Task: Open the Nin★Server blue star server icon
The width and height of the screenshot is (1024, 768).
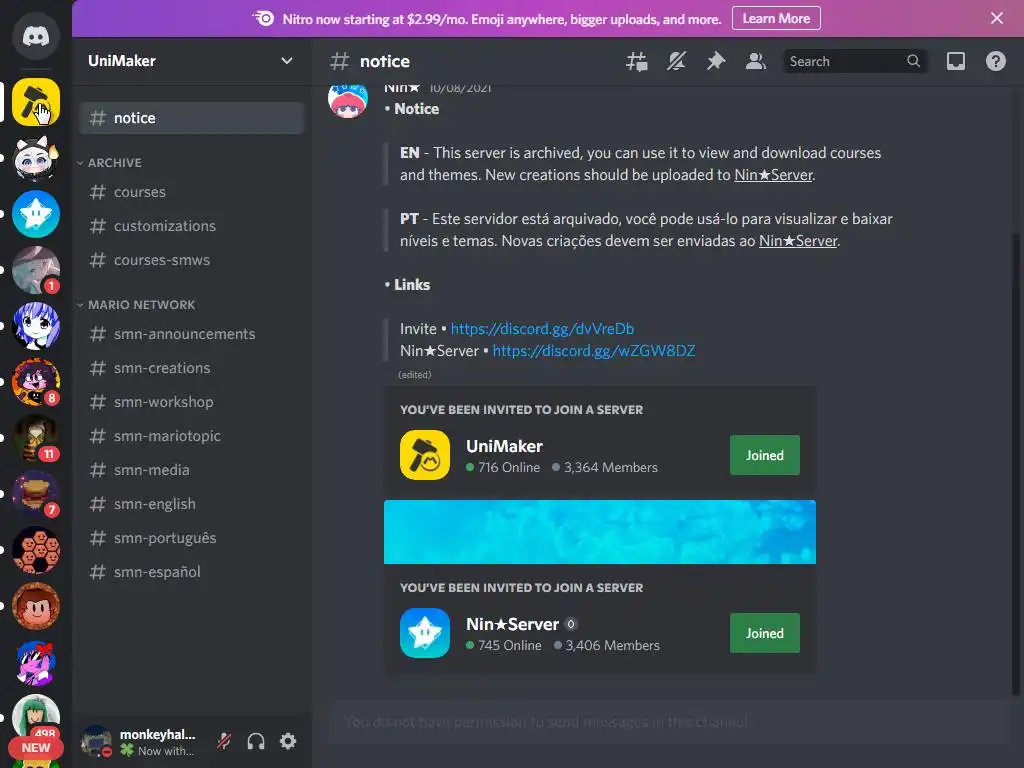Action: coord(36,214)
